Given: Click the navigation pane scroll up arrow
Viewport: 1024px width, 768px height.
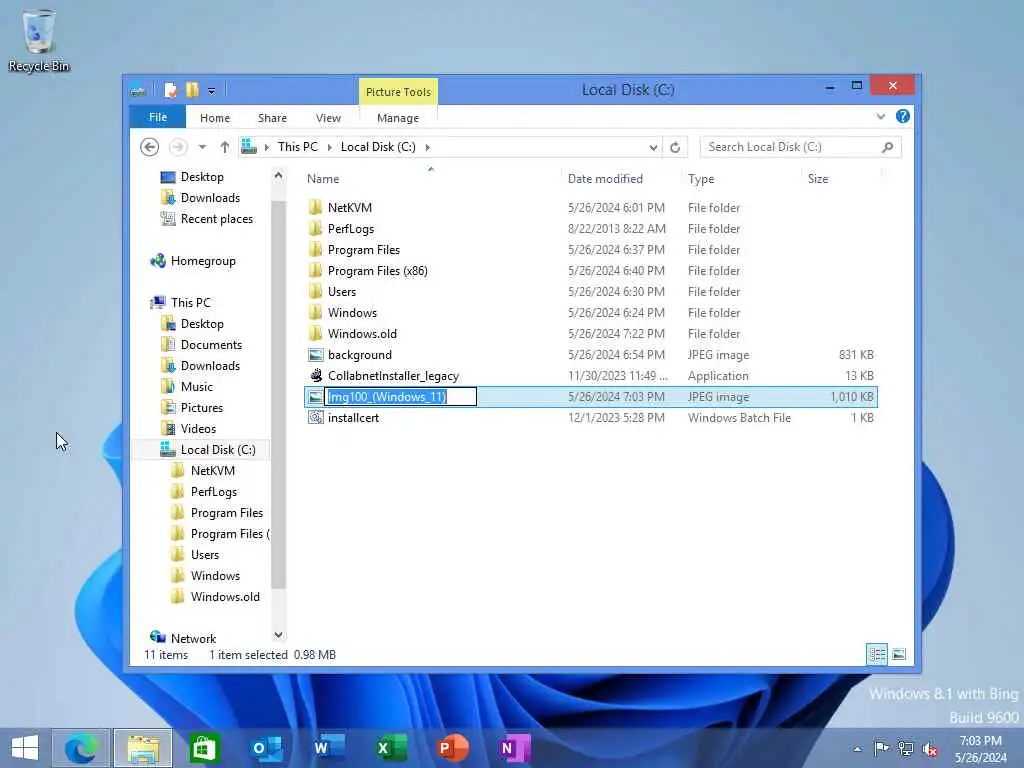Looking at the screenshot, I should [278, 176].
